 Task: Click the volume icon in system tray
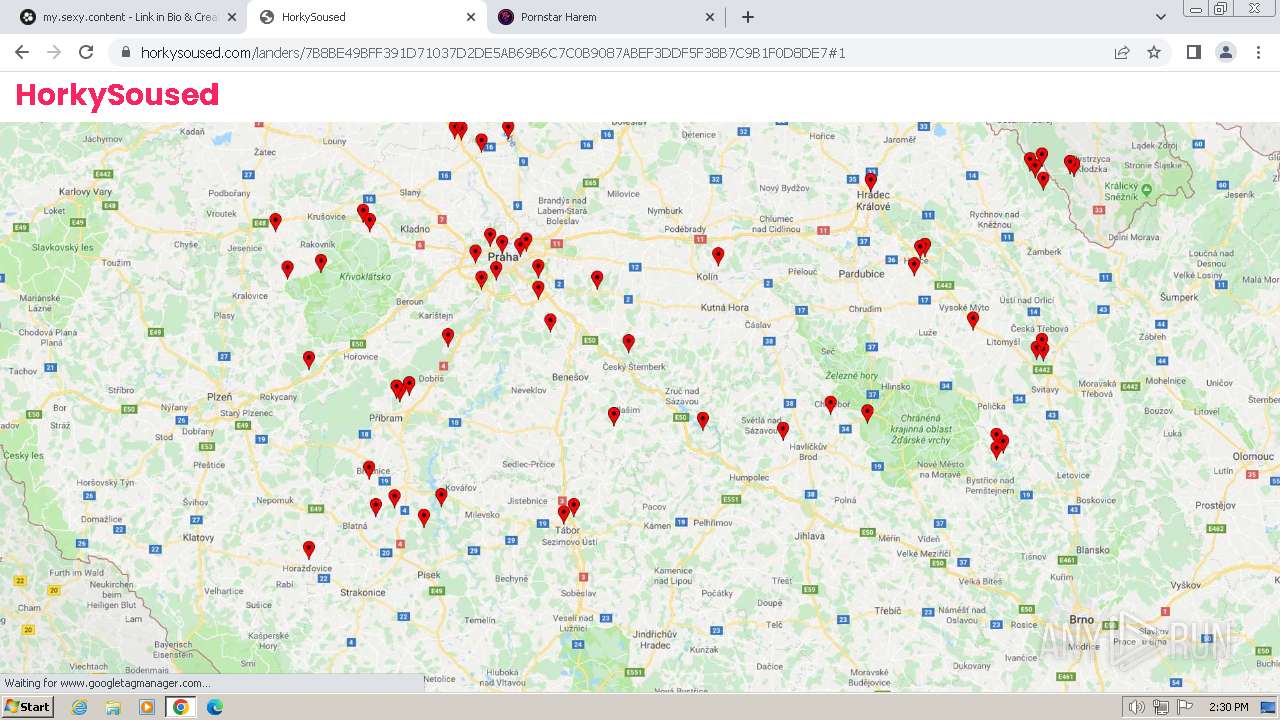coord(1136,707)
